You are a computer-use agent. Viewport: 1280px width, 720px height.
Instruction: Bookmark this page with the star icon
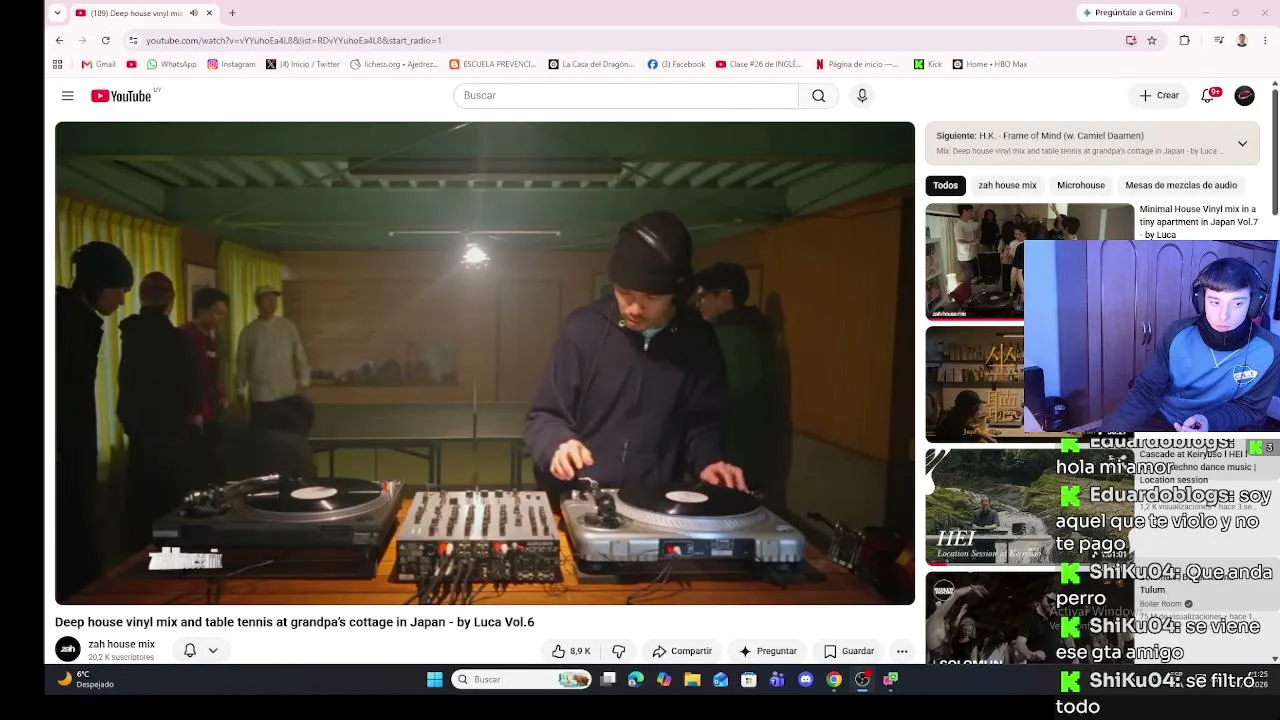point(1152,40)
